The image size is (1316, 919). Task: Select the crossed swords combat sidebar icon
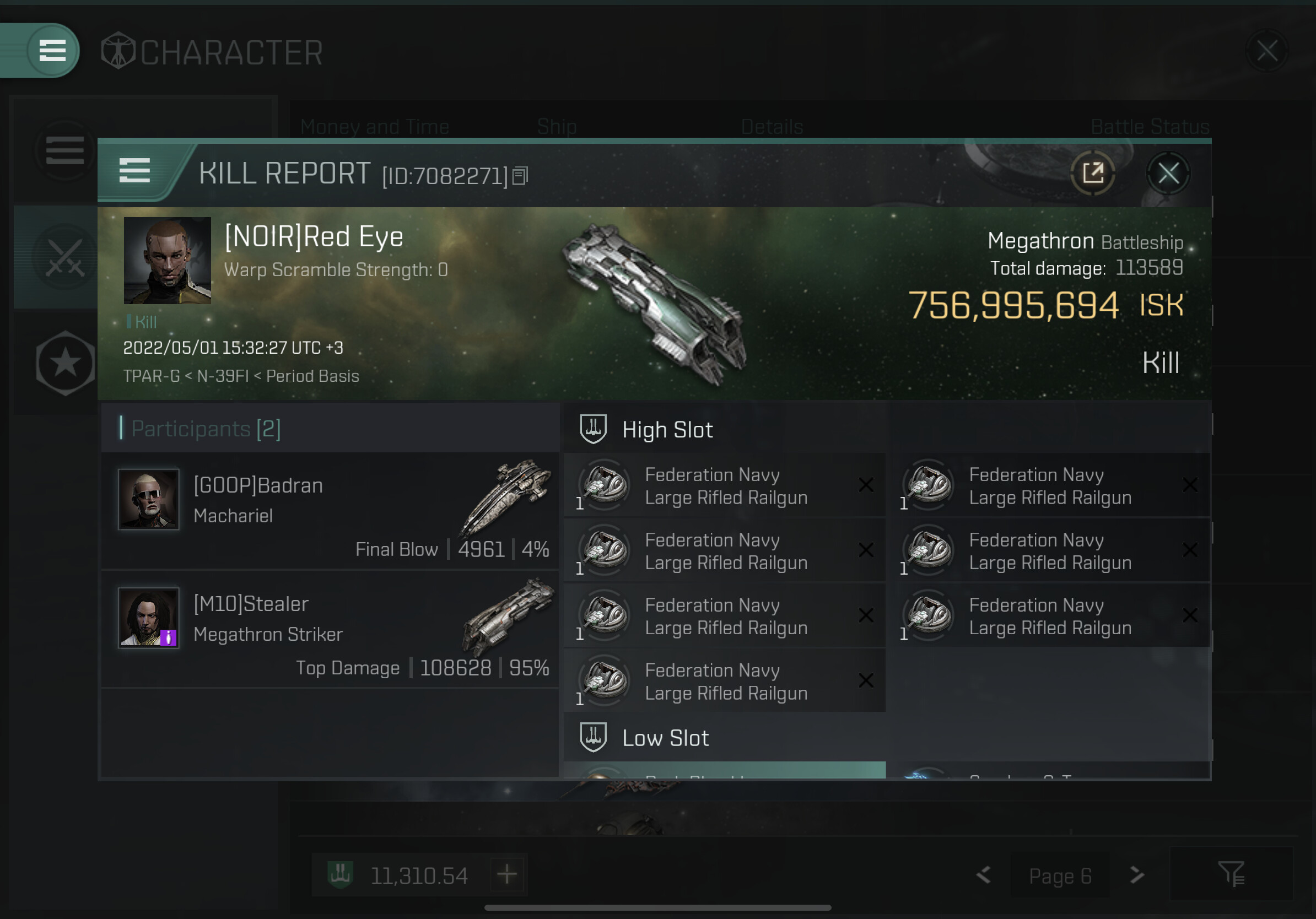click(65, 258)
